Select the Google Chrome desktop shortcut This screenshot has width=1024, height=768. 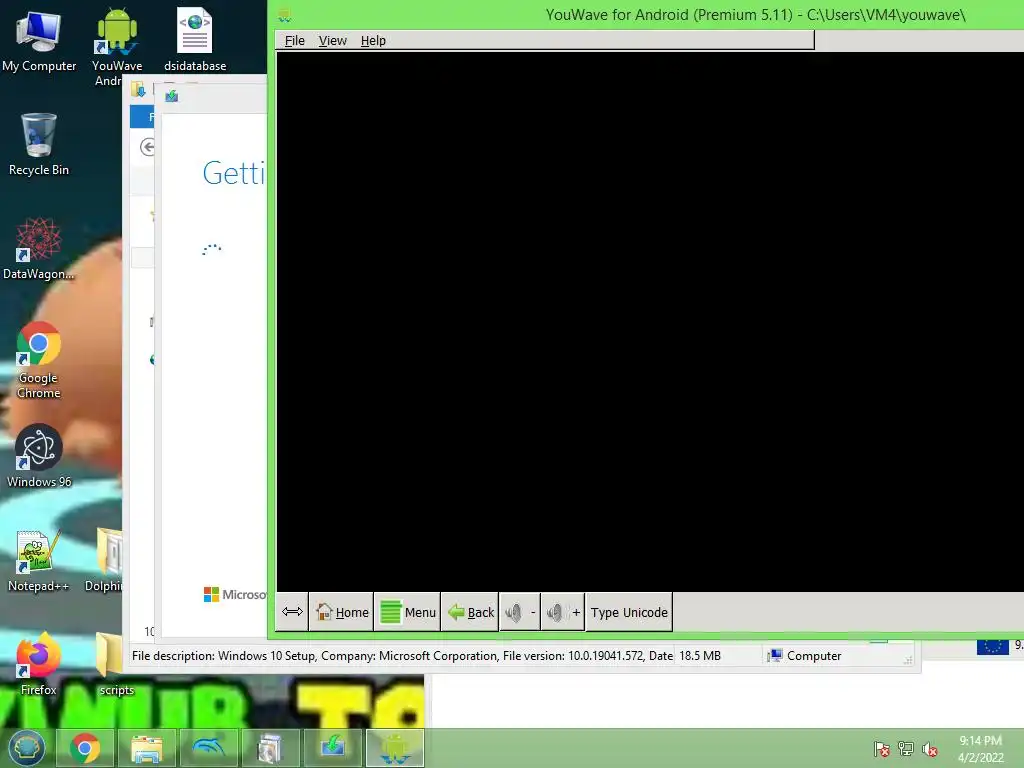[39, 360]
